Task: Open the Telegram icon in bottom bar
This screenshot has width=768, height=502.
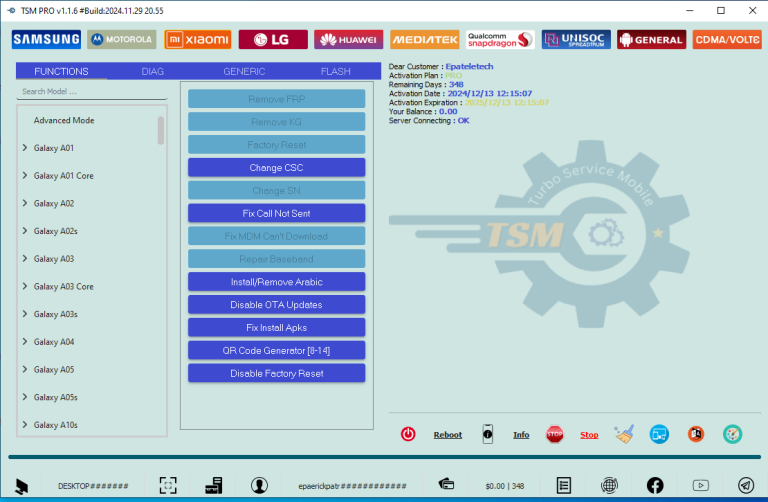Action: [x=746, y=485]
